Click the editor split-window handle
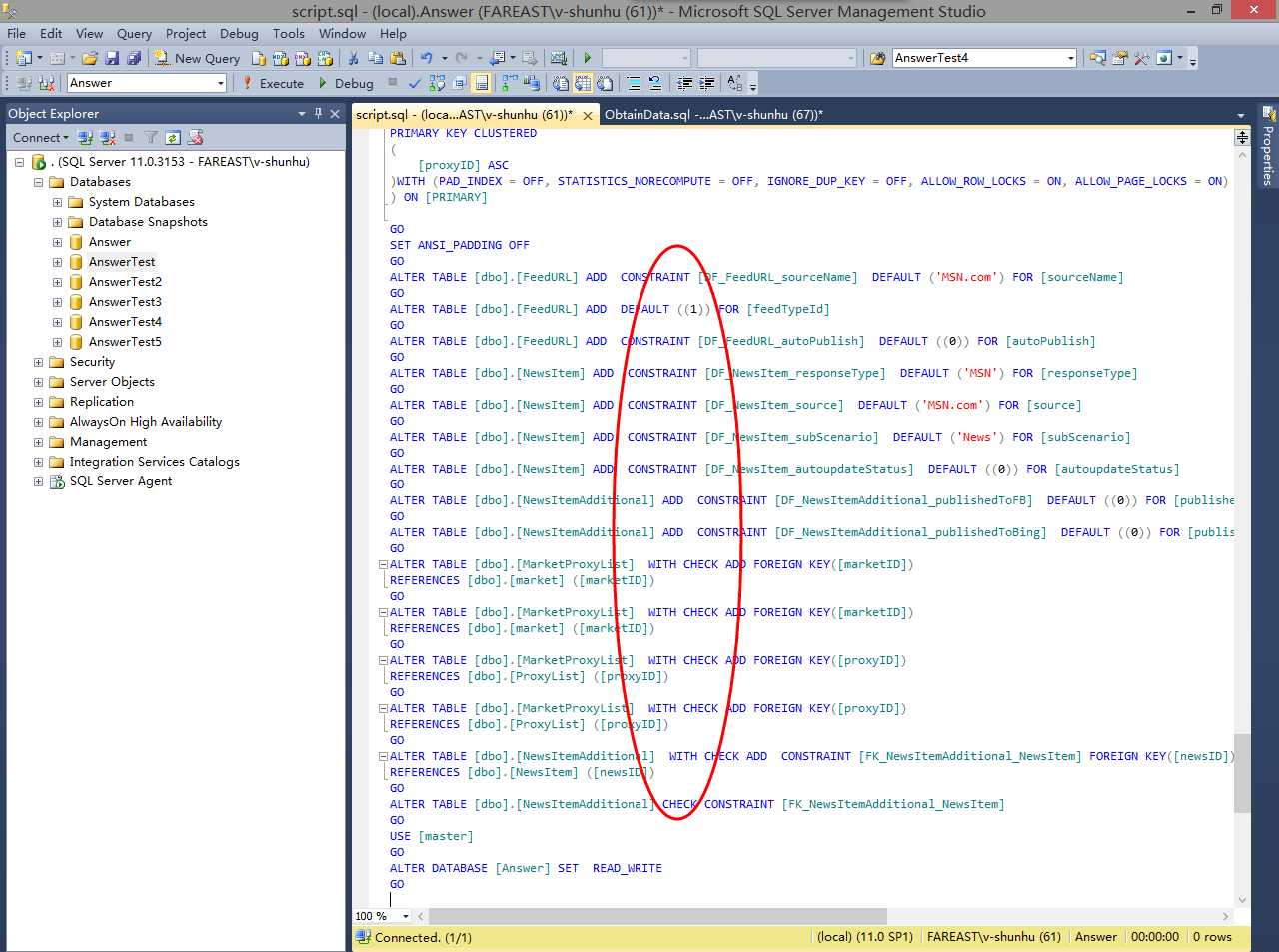The width and height of the screenshot is (1279, 952). [x=1242, y=137]
